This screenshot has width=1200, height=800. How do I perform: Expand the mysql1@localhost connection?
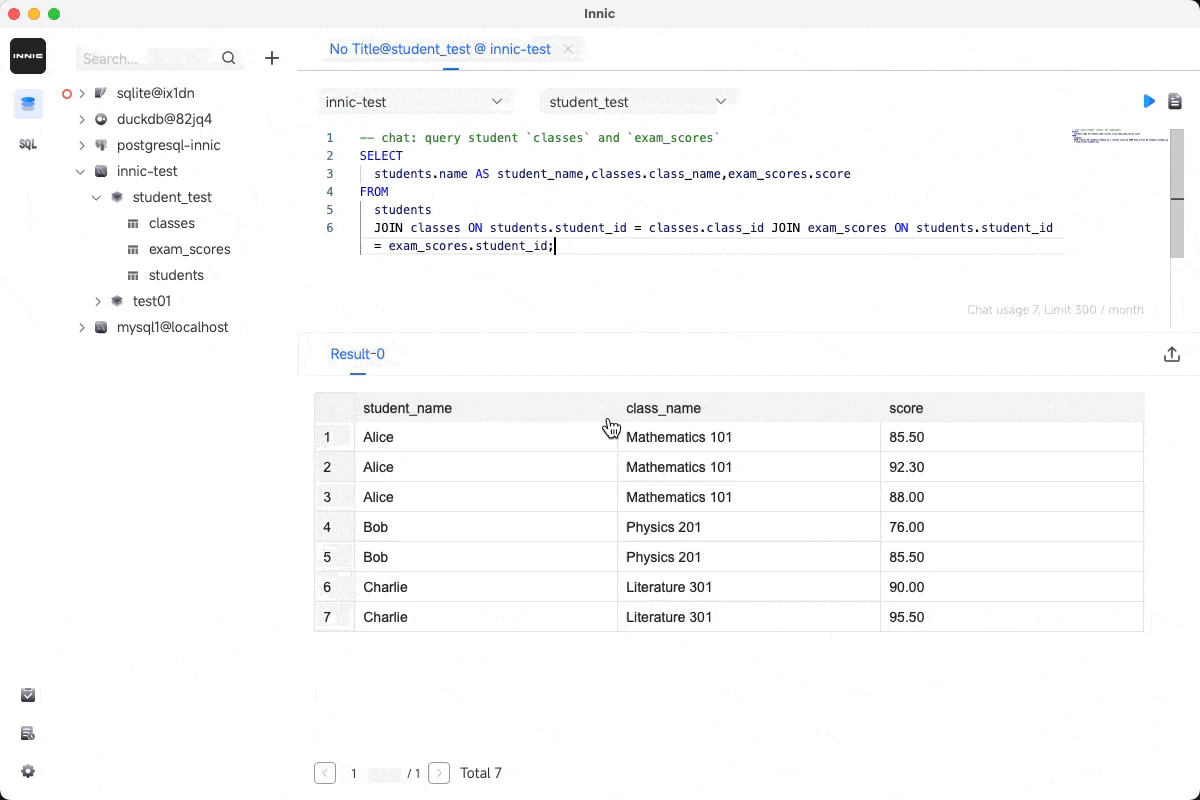[x=81, y=327]
